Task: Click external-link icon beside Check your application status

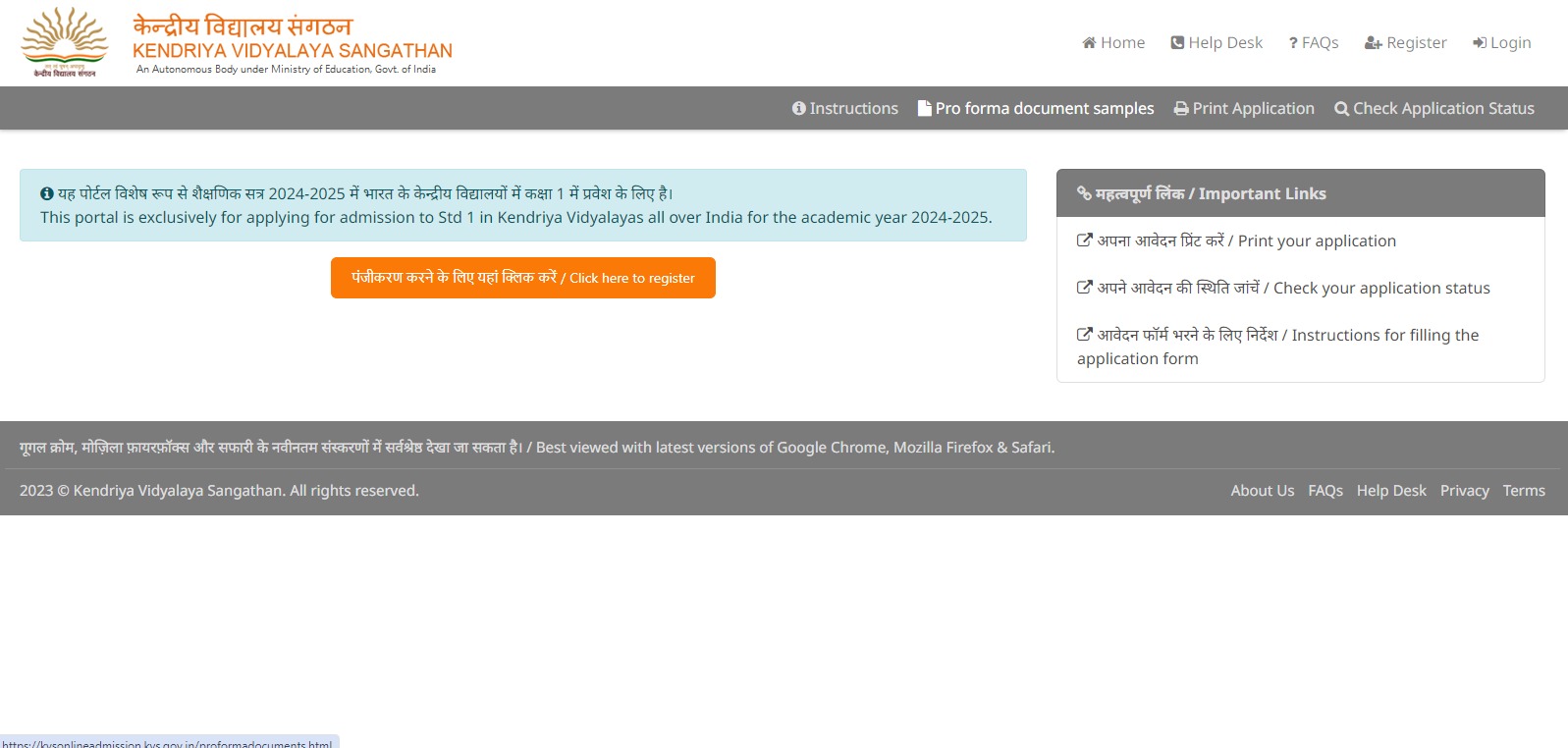Action: pos(1085,288)
